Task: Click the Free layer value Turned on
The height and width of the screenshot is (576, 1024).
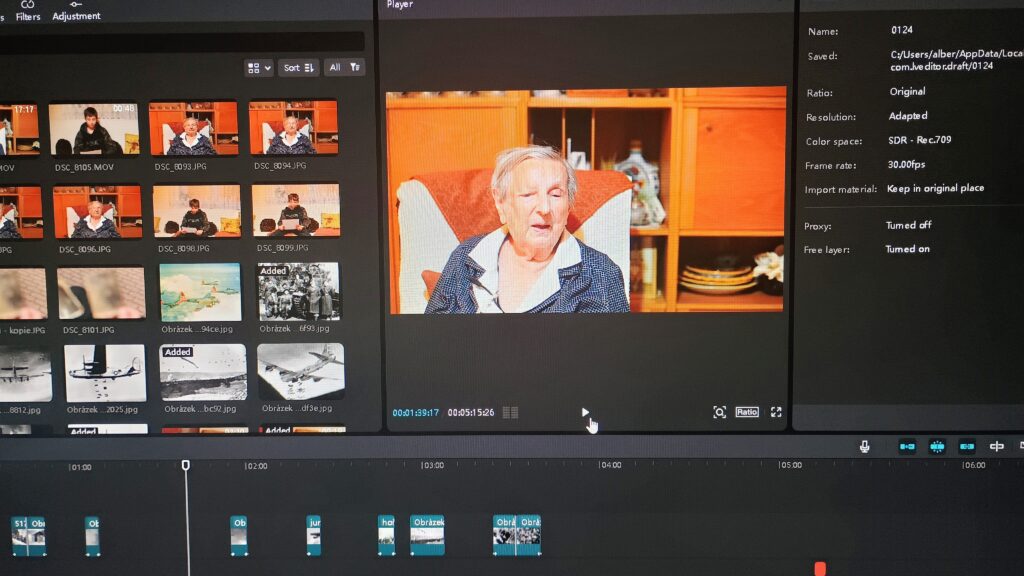Action: pyautogui.click(x=907, y=249)
